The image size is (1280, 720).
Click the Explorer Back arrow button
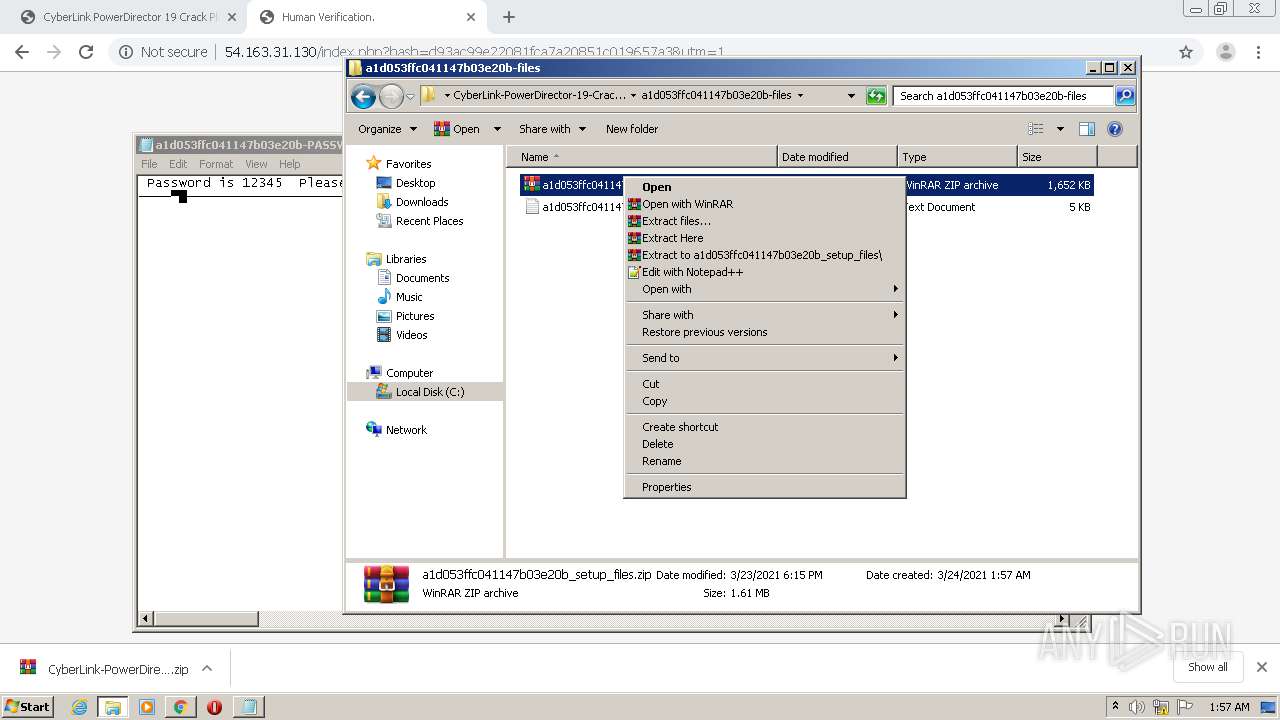coord(363,96)
